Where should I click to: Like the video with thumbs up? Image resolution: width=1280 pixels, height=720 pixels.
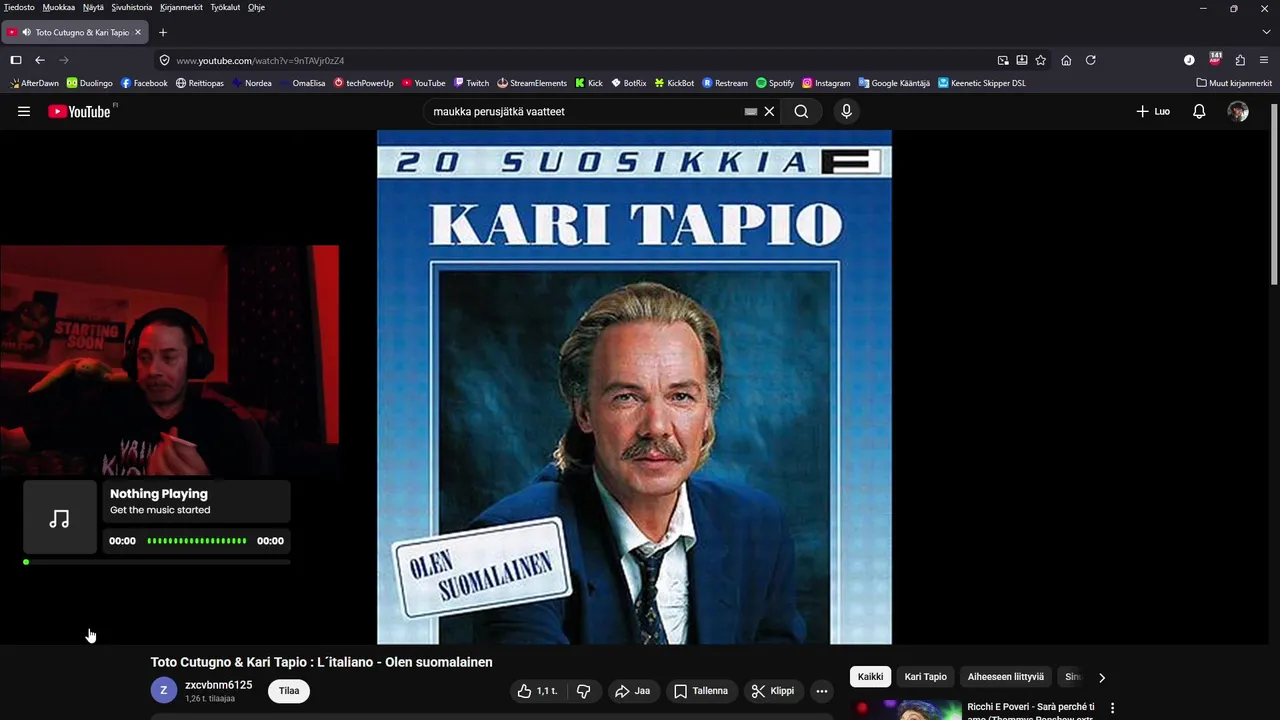[537, 691]
